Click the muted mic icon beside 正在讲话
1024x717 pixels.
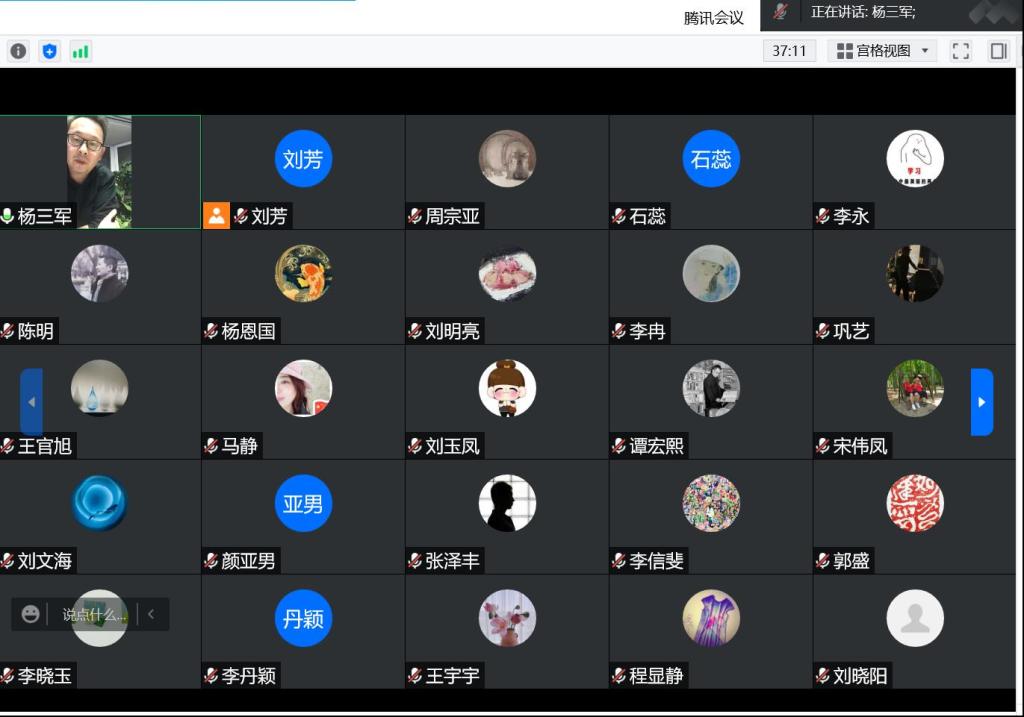pyautogui.click(x=780, y=12)
